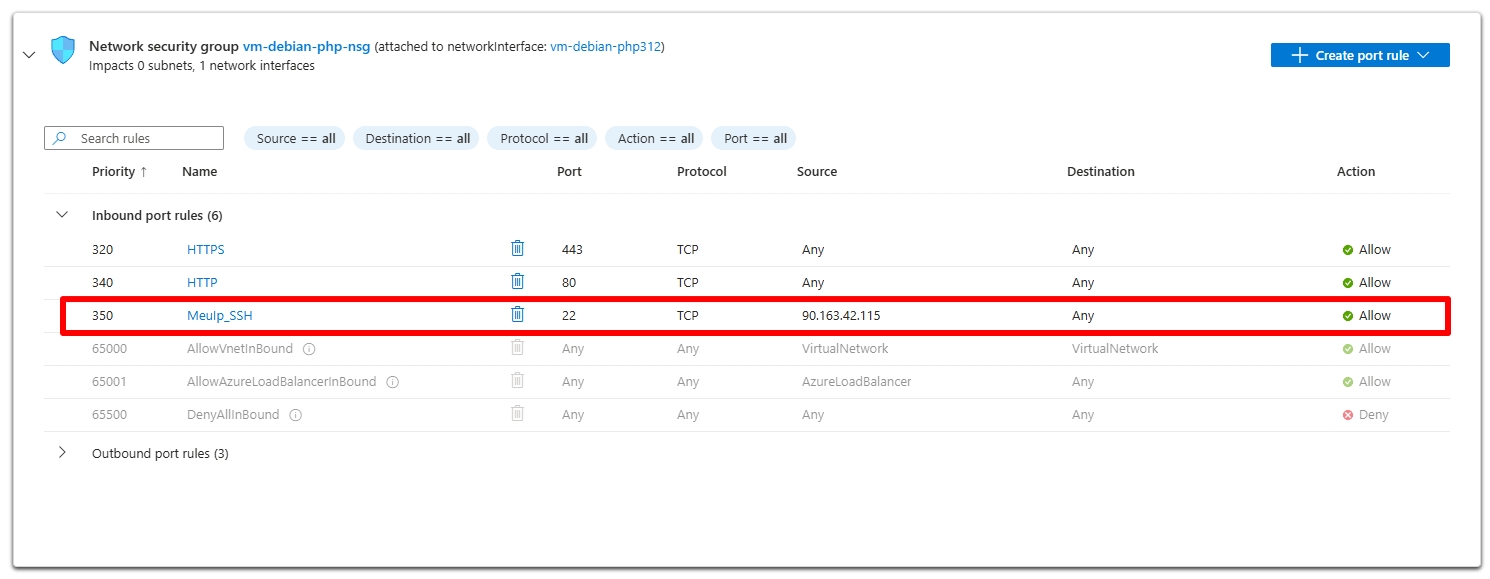Click the VirtualNetwork destination cell
The height and width of the screenshot is (579, 1490).
pyautogui.click(x=1115, y=349)
